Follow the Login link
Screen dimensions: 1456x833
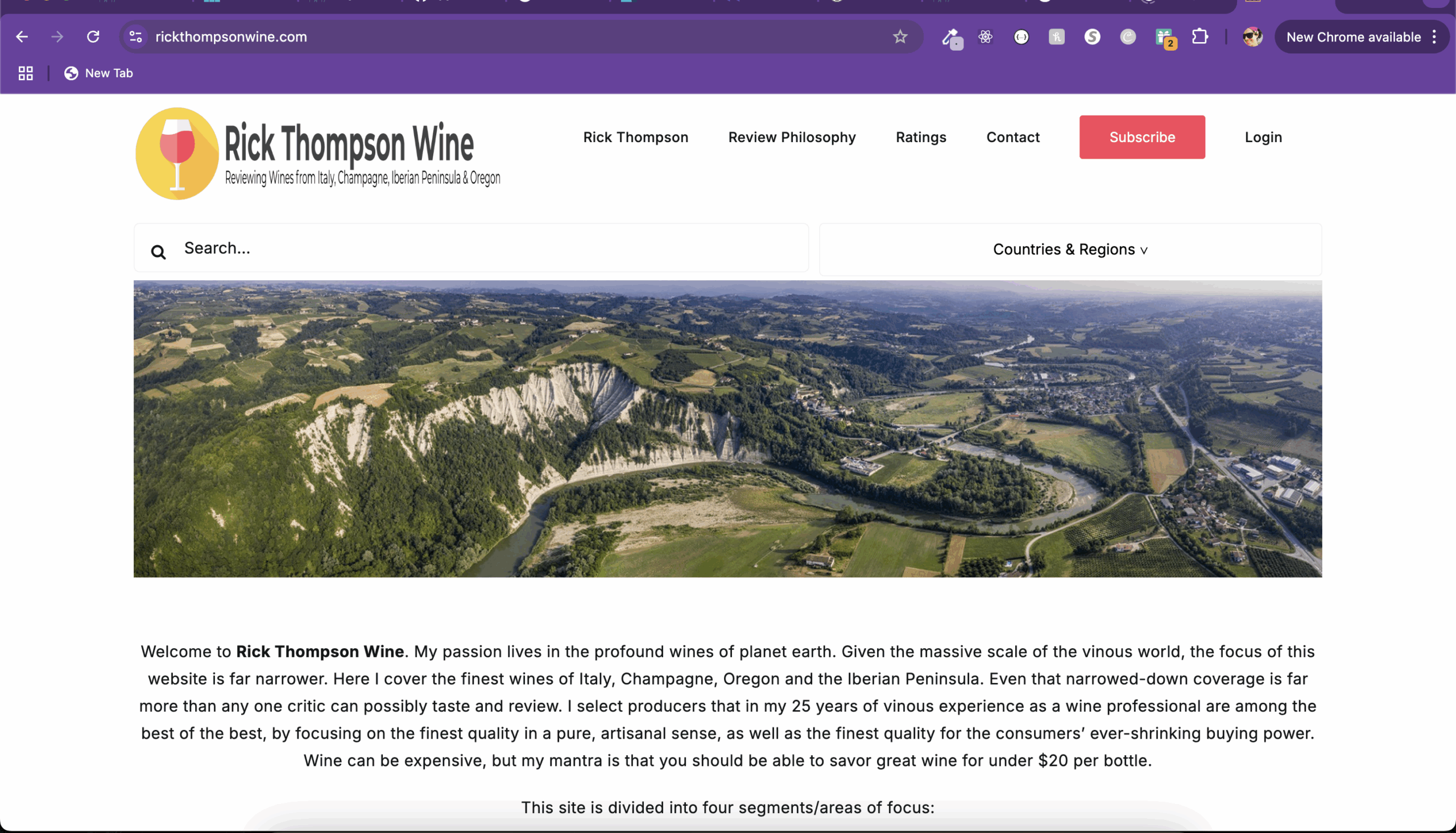[x=1263, y=137]
